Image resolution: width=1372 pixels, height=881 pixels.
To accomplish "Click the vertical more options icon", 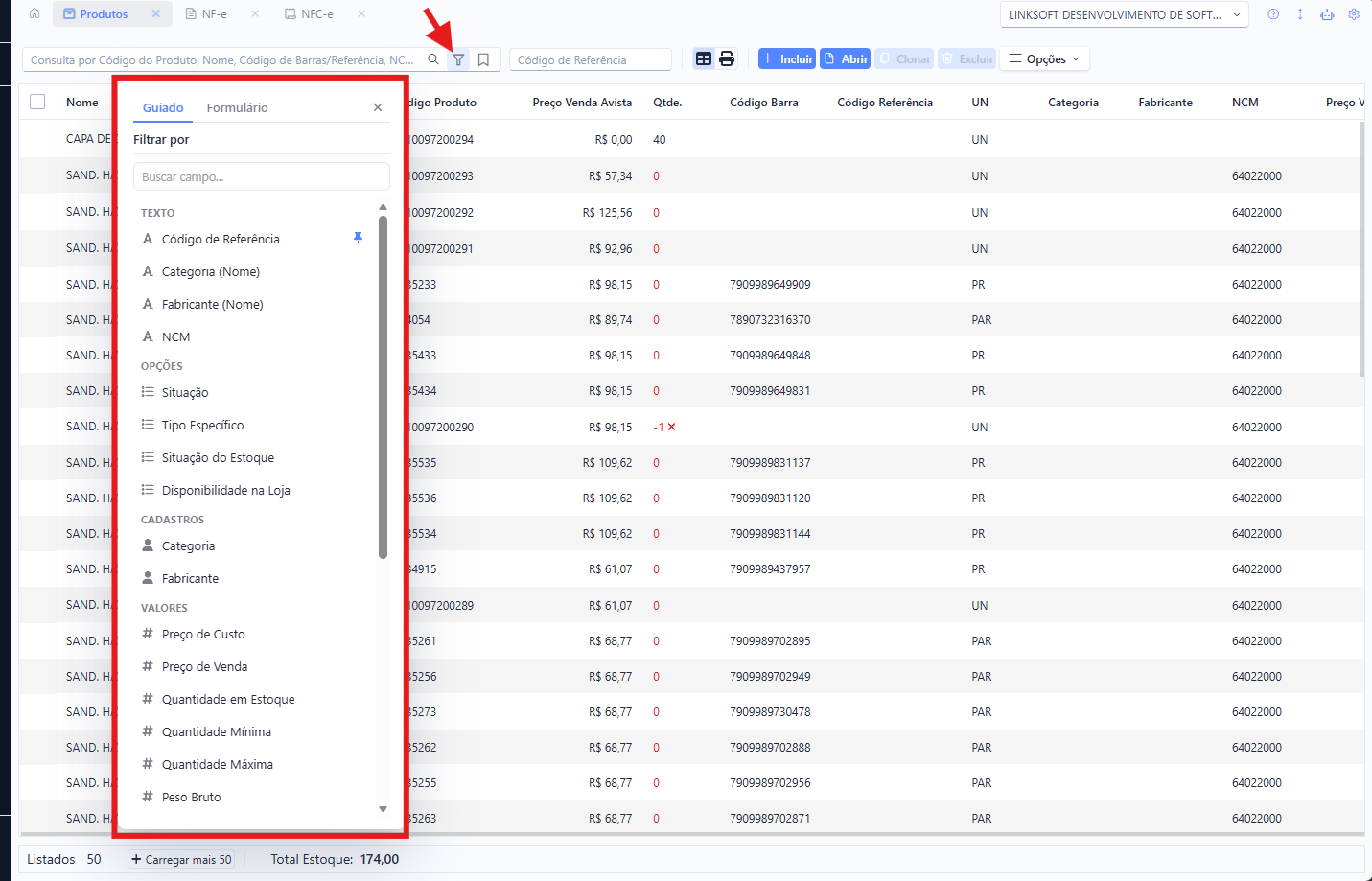I will pyautogui.click(x=1300, y=14).
